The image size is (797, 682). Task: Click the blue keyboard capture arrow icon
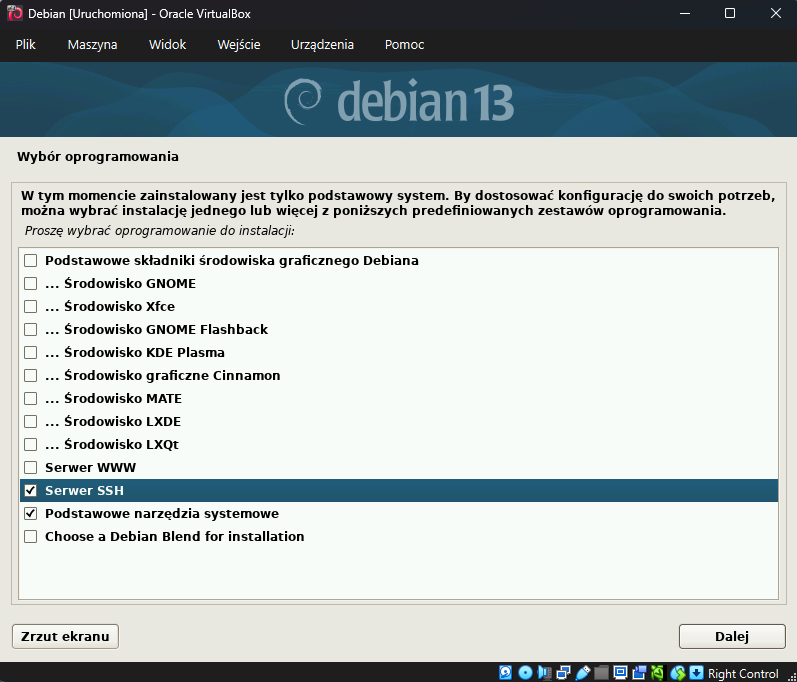[697, 673]
